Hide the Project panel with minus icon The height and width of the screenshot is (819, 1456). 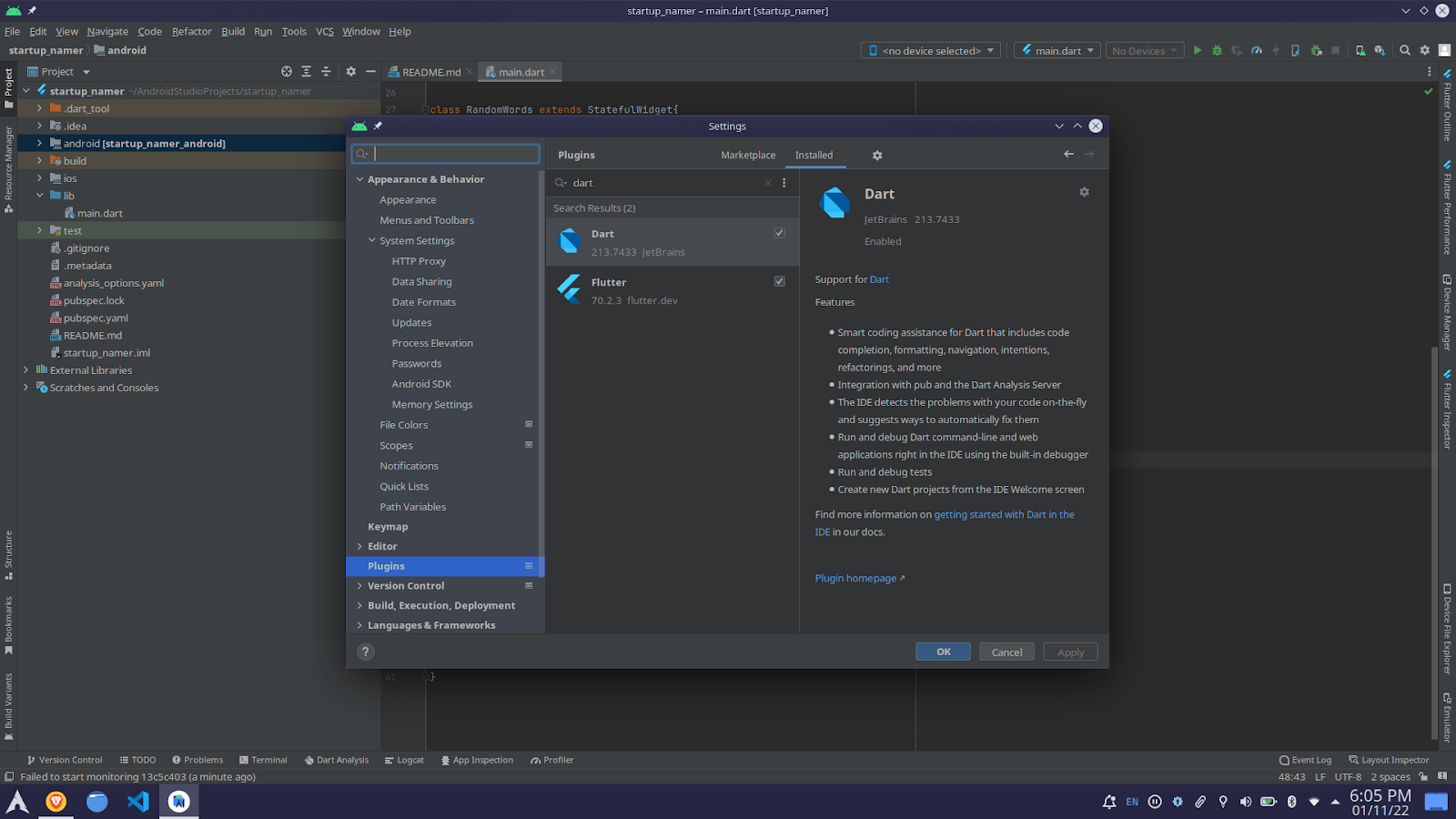370,71
